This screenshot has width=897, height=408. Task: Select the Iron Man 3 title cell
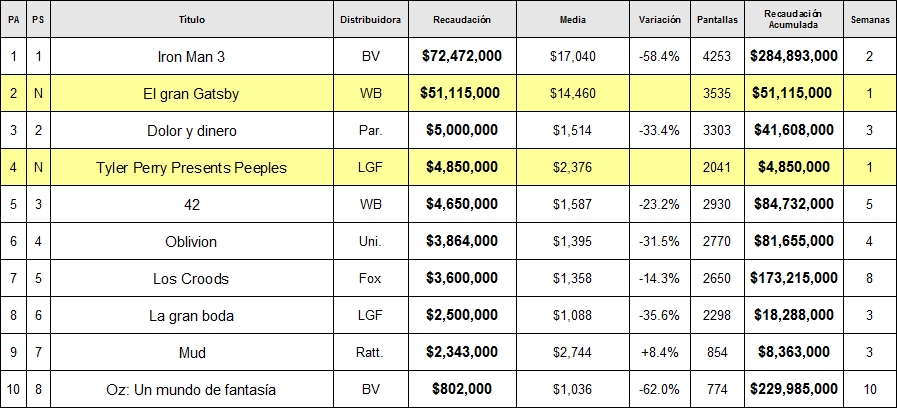[x=192, y=56]
